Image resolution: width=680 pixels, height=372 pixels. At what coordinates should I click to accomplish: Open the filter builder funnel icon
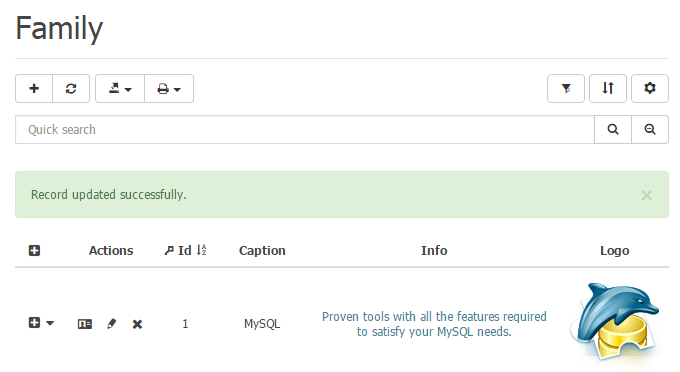click(x=566, y=88)
